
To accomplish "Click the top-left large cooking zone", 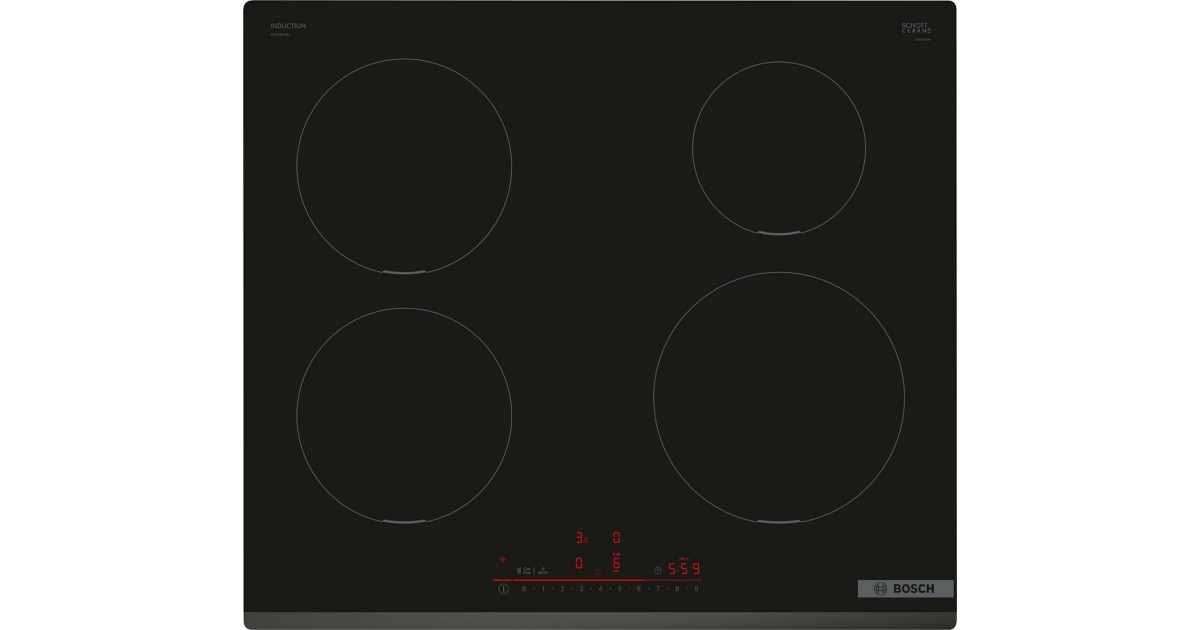I will pyautogui.click(x=404, y=165).
